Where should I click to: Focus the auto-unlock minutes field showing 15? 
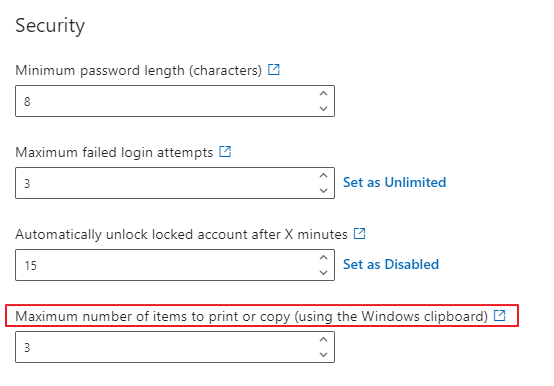point(175,265)
